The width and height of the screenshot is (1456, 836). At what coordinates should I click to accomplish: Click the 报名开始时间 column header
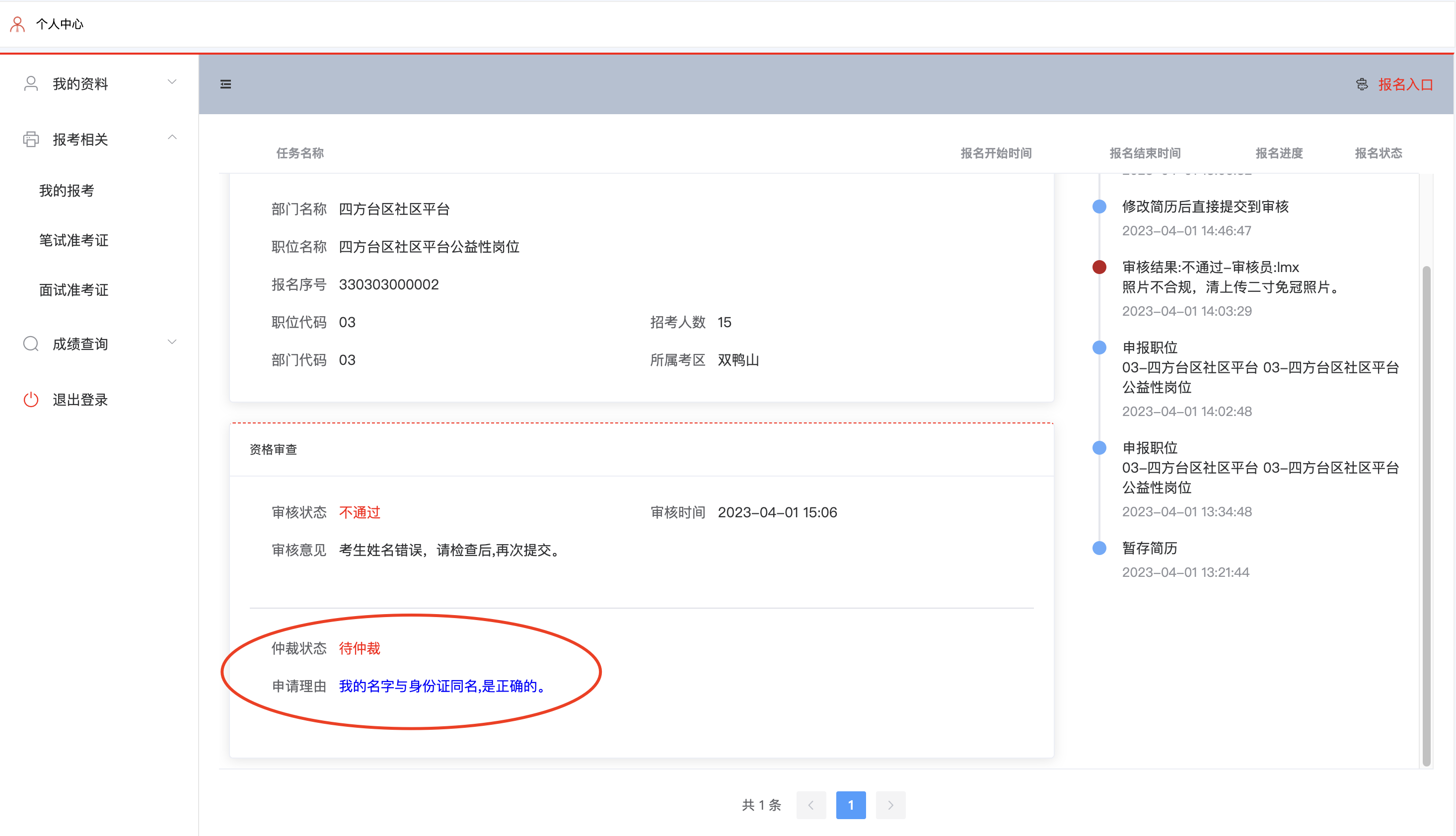996,153
